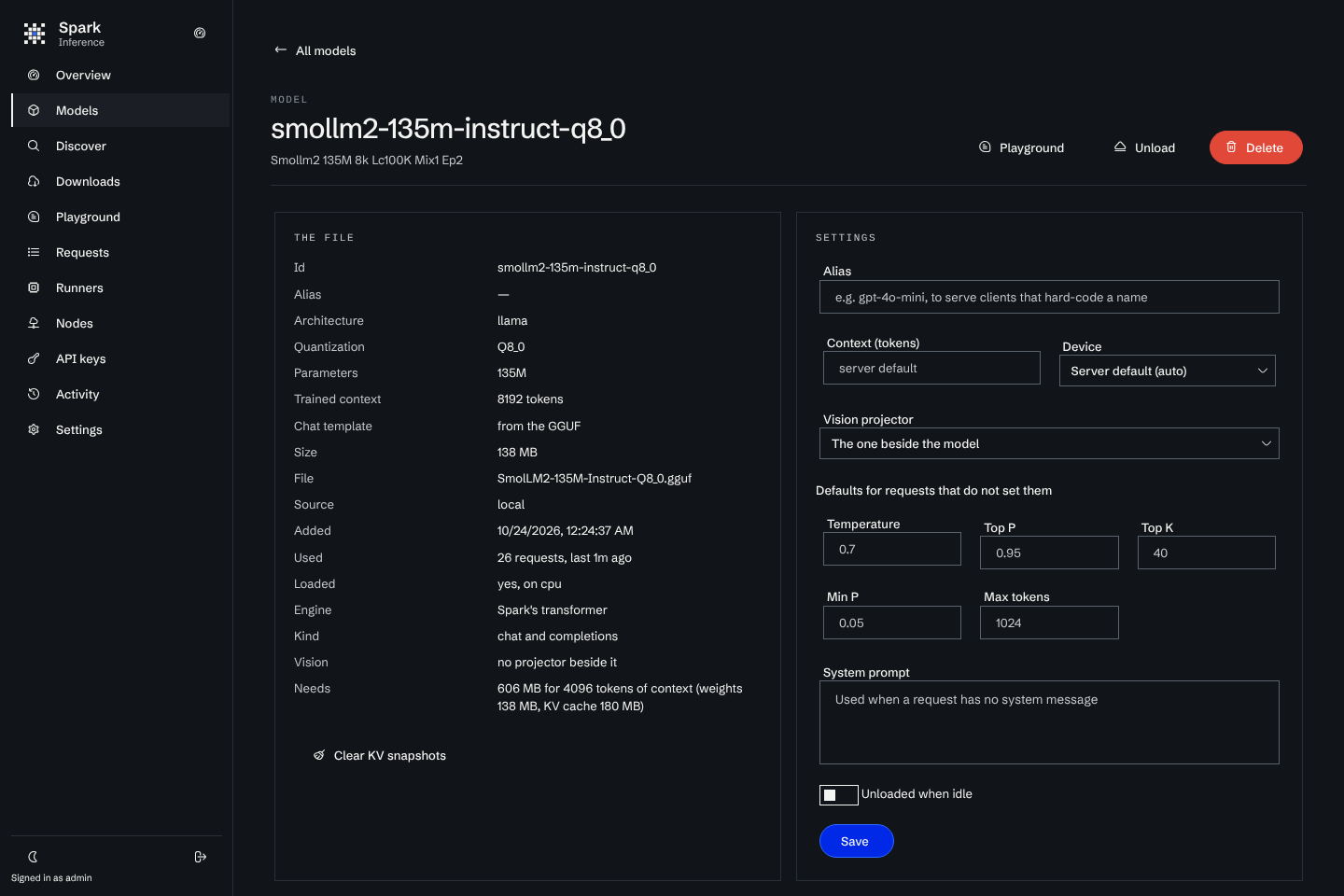Click the Playground sidebar icon
This screenshot has width=1344, height=896.
pyautogui.click(x=34, y=217)
